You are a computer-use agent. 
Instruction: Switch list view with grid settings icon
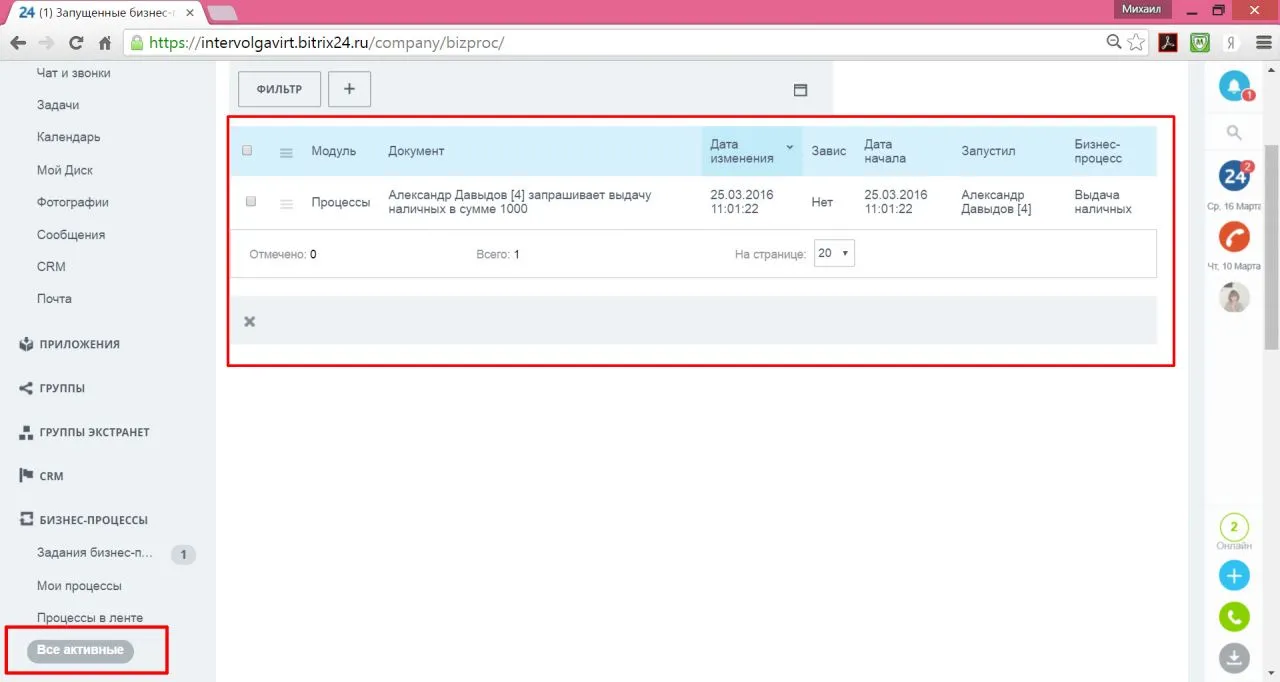(x=800, y=89)
